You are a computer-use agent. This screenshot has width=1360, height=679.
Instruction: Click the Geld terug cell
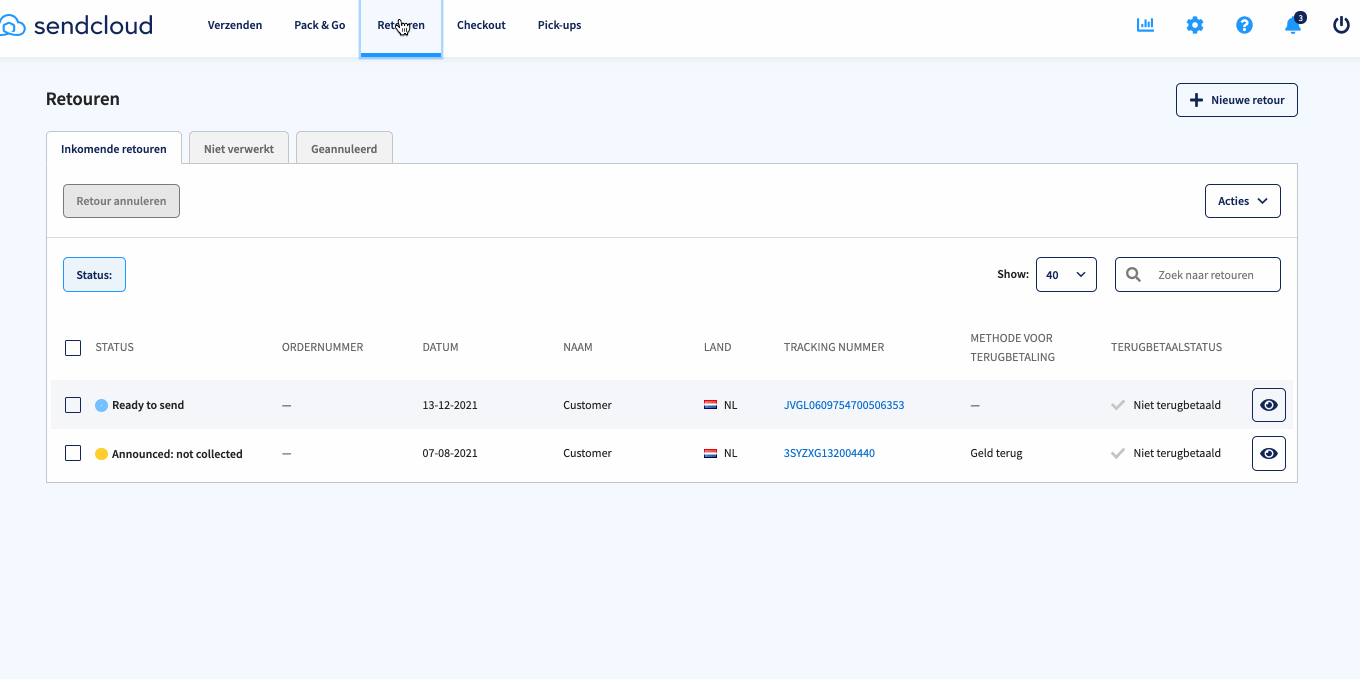(x=996, y=453)
